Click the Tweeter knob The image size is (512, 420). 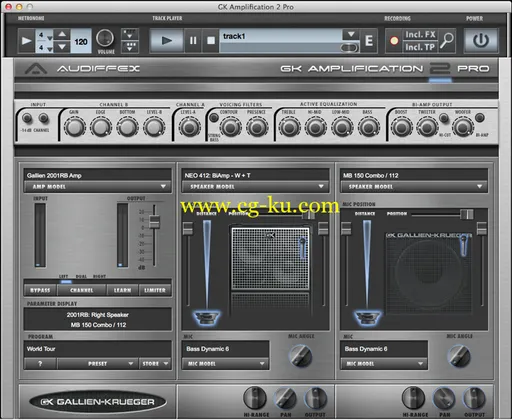(x=427, y=127)
